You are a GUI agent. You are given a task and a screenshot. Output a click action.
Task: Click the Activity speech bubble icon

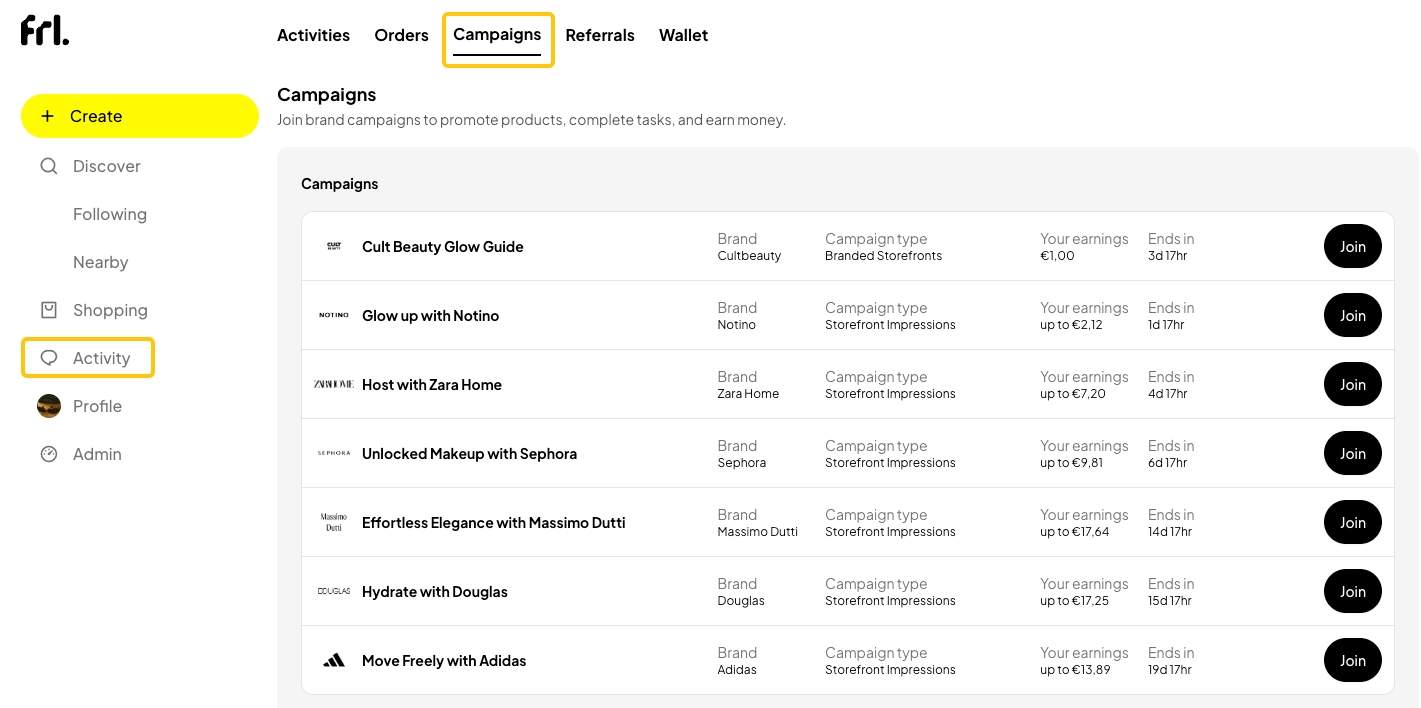point(48,358)
